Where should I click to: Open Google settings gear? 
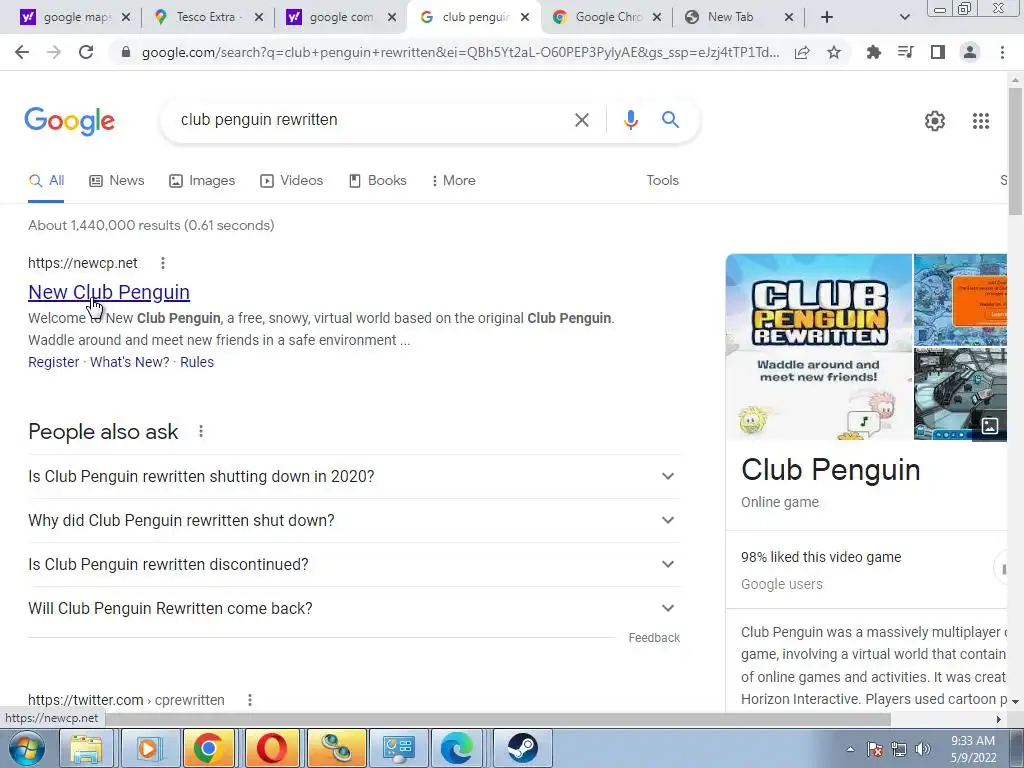[x=935, y=121]
